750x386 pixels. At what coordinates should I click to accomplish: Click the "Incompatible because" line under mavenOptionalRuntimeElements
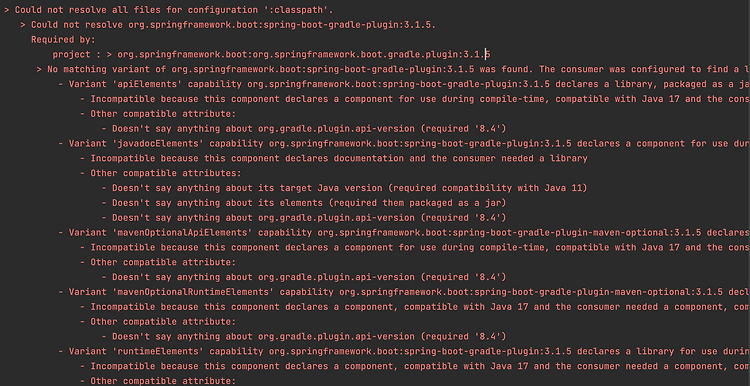415,306
